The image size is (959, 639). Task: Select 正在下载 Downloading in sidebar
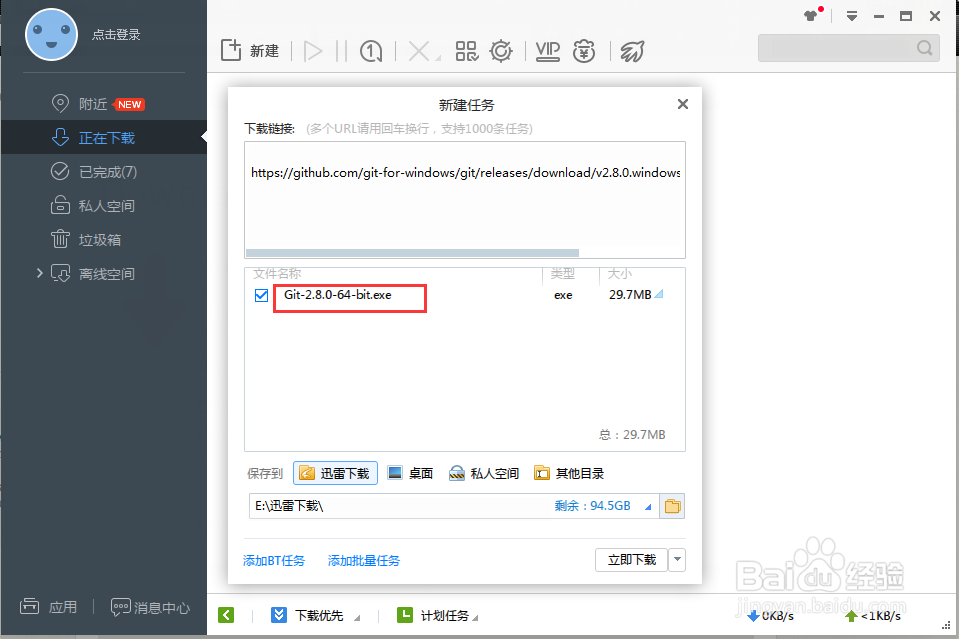tap(104, 138)
